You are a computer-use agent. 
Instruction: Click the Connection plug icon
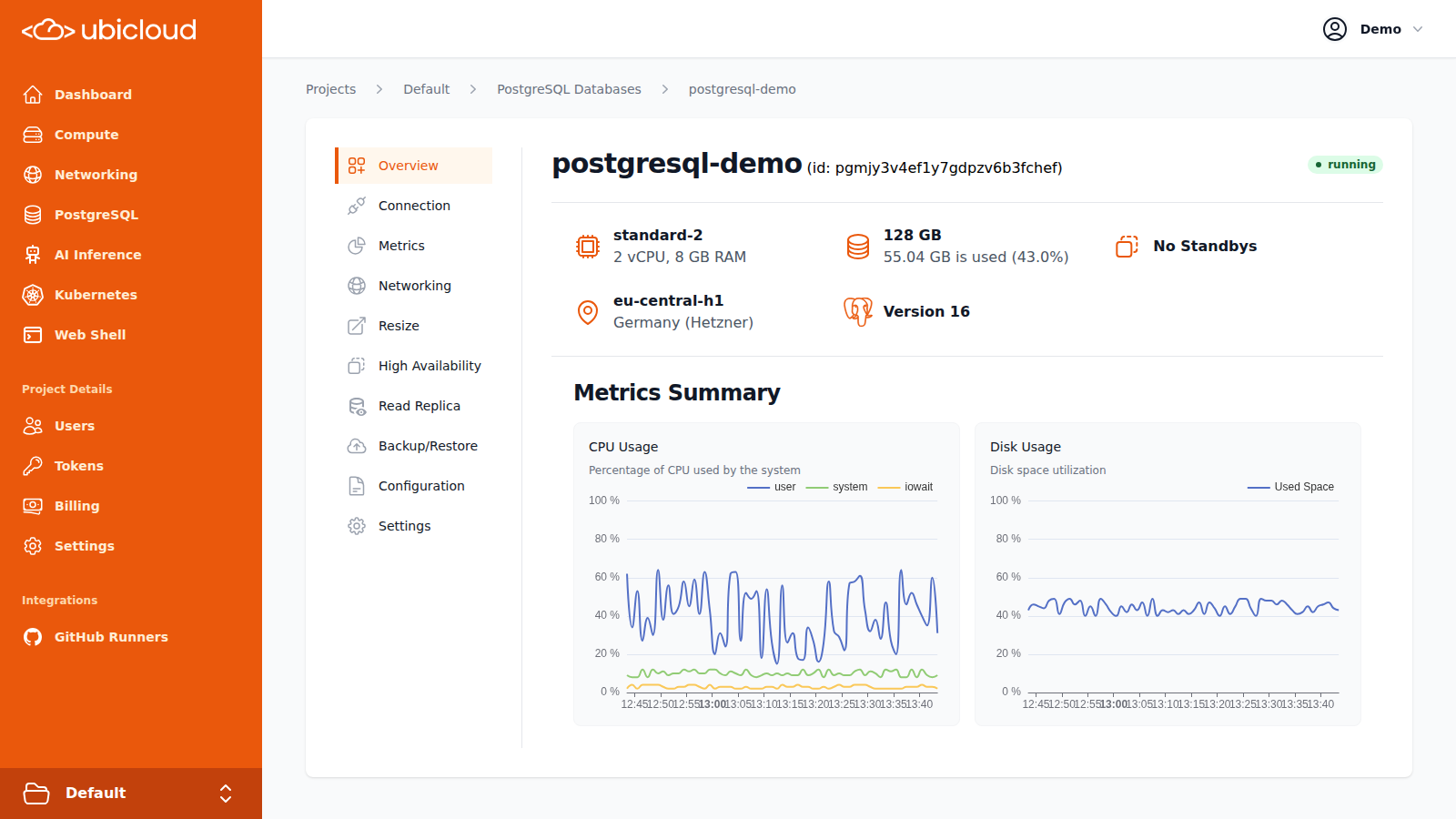tap(357, 206)
